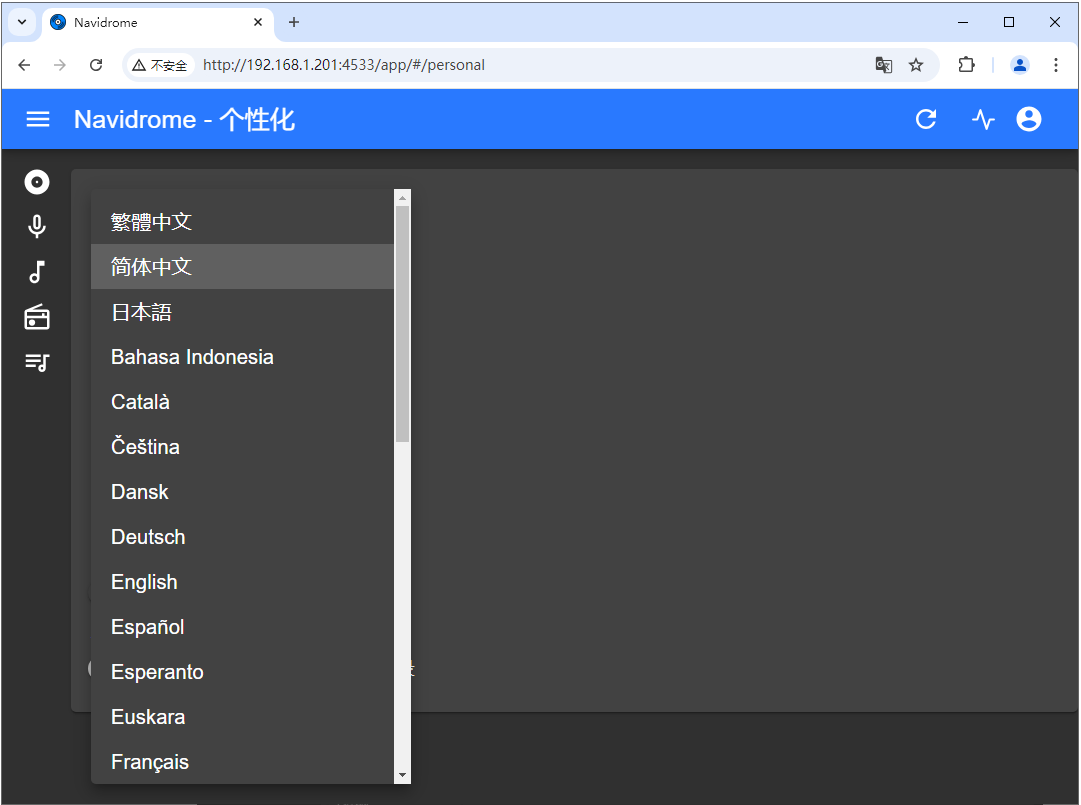The width and height of the screenshot is (1081, 805).
Task: Click the Google Translate icon in address bar
Action: click(x=883, y=64)
